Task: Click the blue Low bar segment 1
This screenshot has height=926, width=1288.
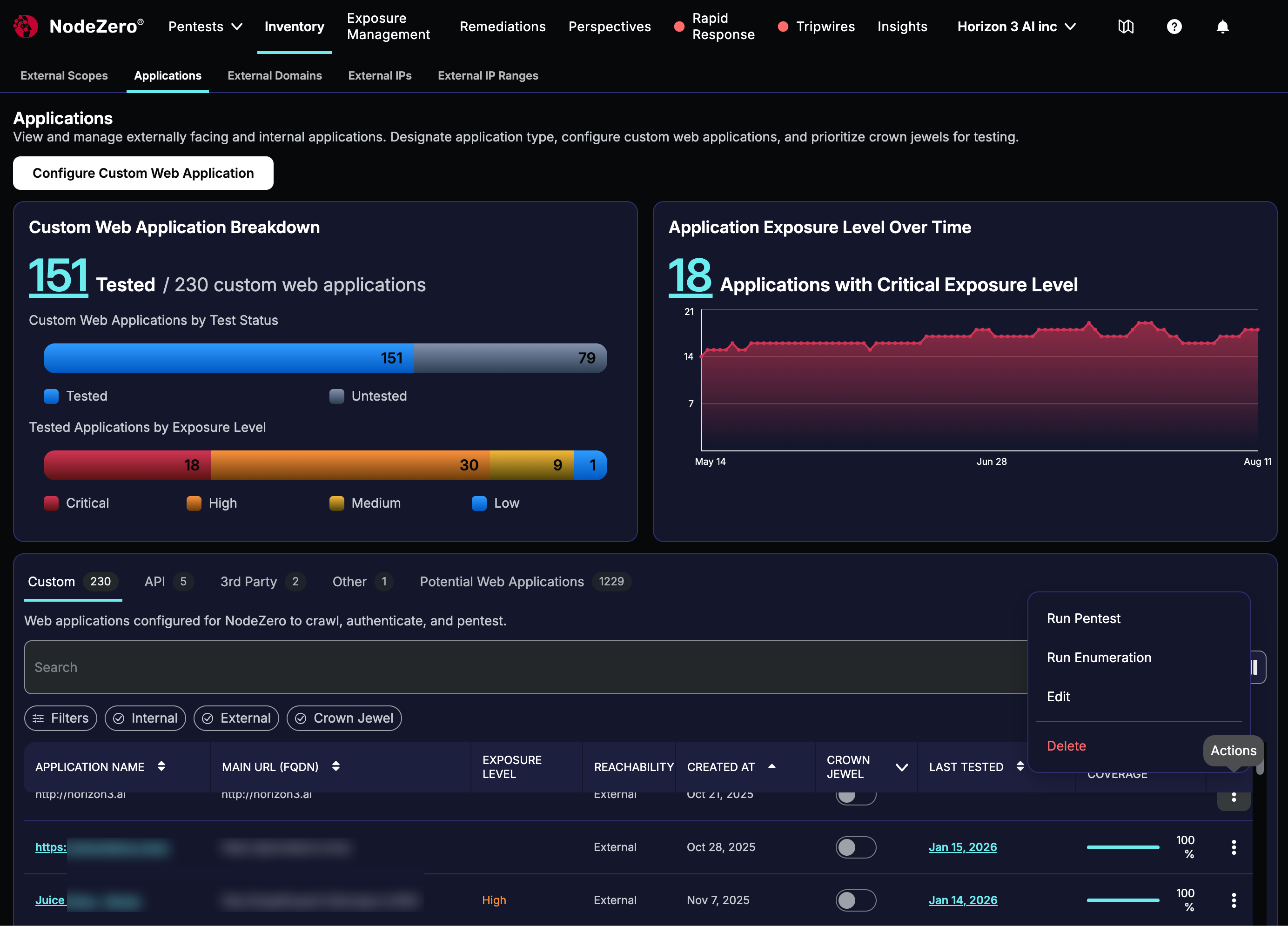Action: click(590, 465)
